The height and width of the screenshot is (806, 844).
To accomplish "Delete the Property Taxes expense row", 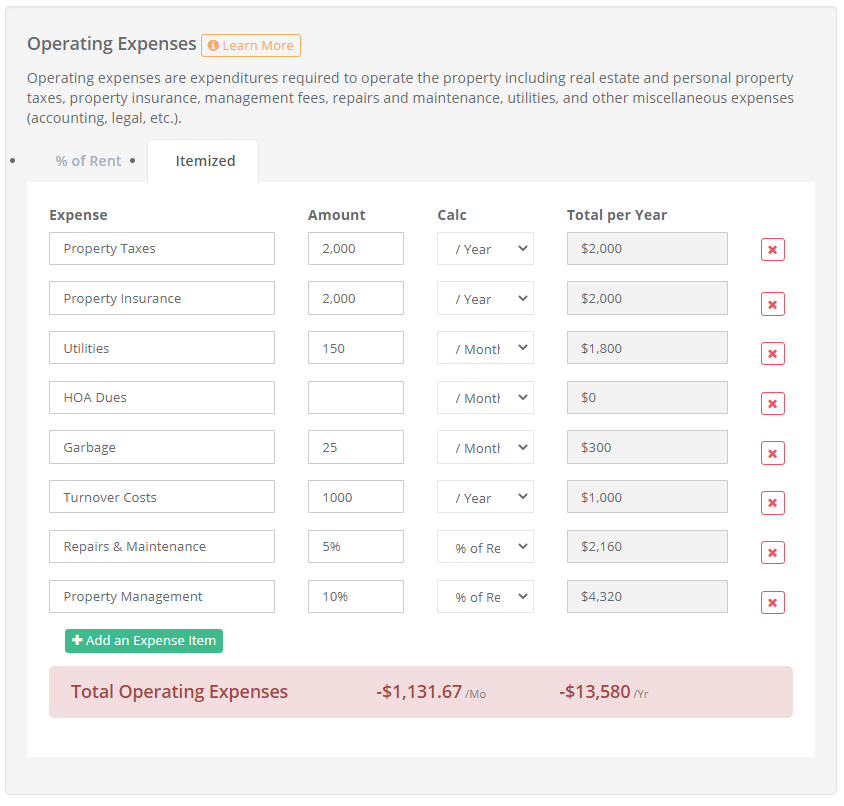I will tap(772, 248).
